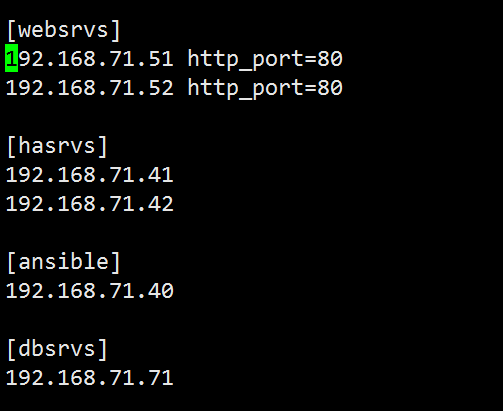Click the value 80 after 192.168.71.51
The width and height of the screenshot is (503, 411).
point(330,59)
